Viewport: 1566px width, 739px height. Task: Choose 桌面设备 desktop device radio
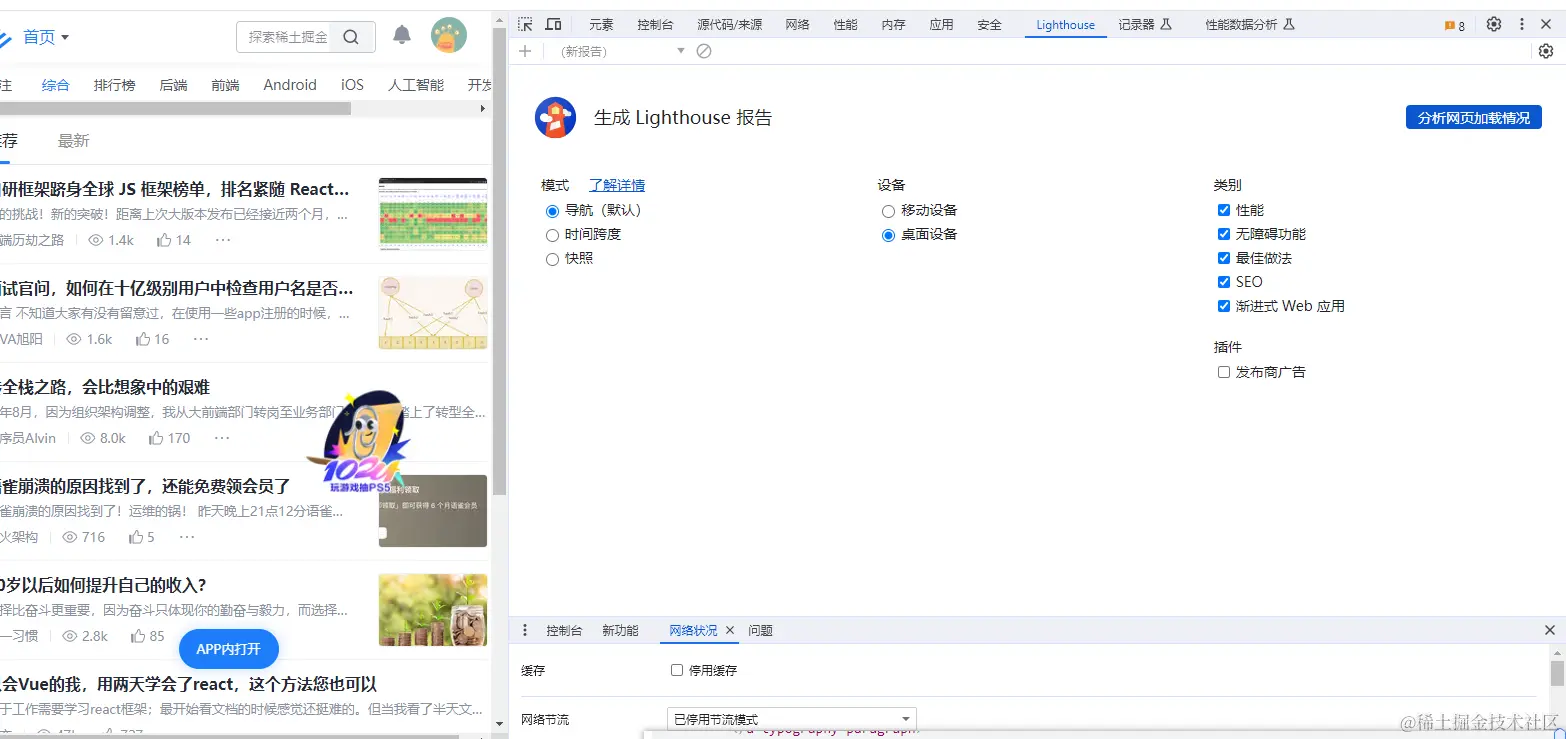click(888, 235)
